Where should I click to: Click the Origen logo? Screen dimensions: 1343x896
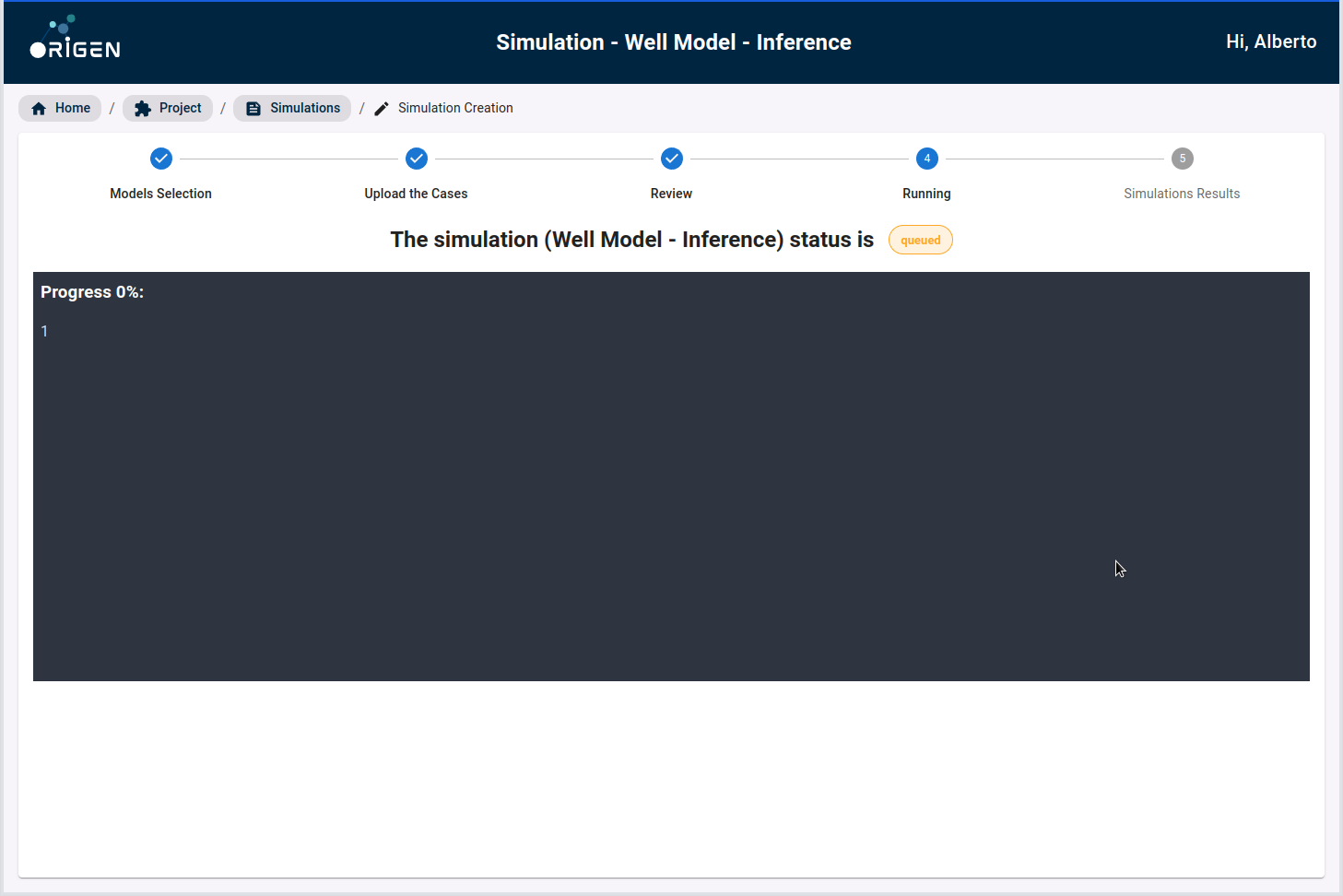point(75,37)
